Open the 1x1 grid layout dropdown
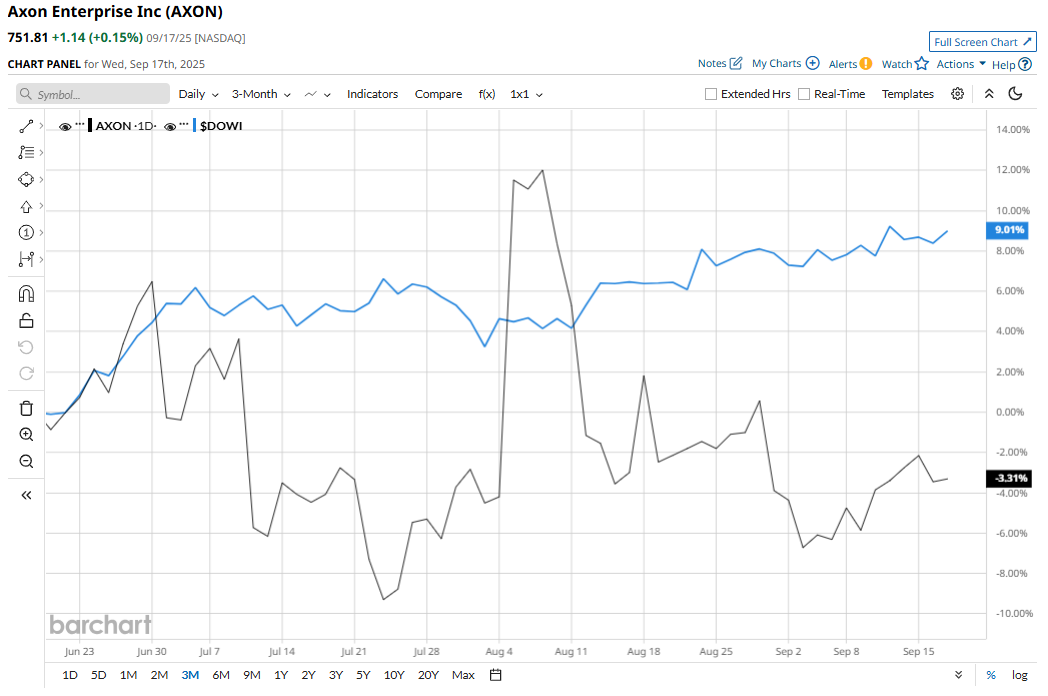The width and height of the screenshot is (1048, 696). click(x=526, y=94)
